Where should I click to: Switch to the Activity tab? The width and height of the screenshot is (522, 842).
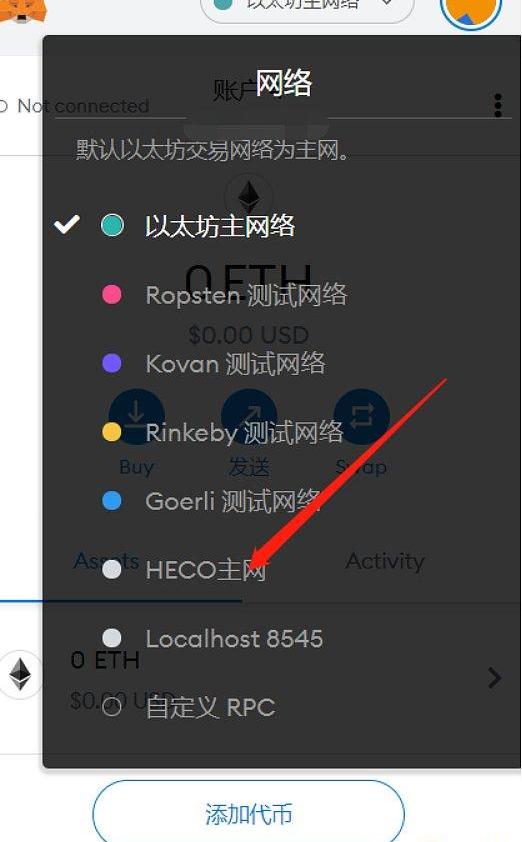pos(385,561)
